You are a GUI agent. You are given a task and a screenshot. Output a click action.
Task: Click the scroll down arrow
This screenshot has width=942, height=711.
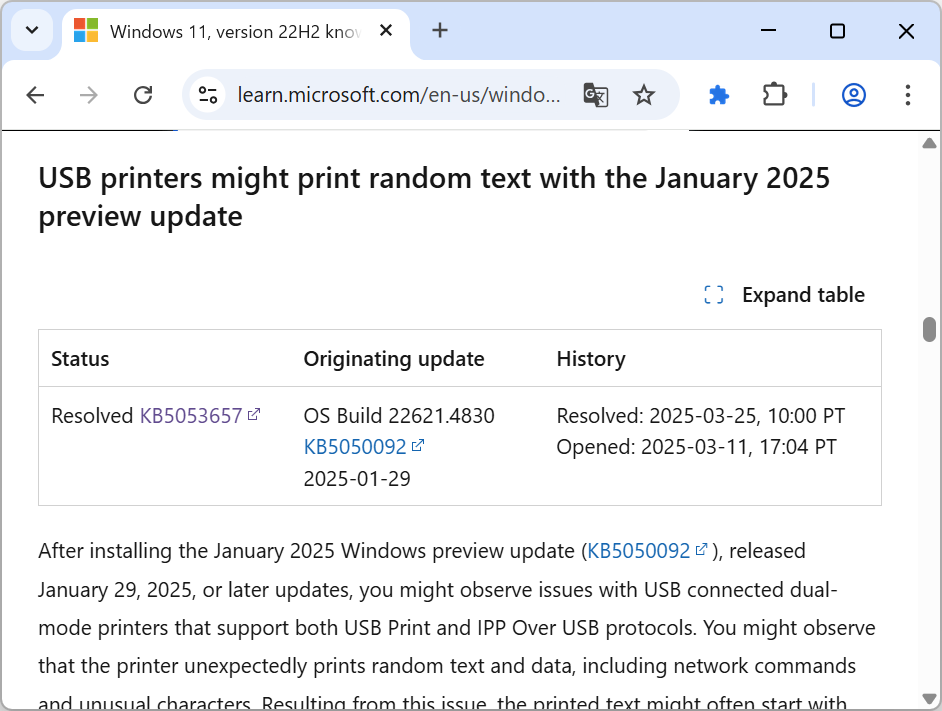(x=929, y=698)
